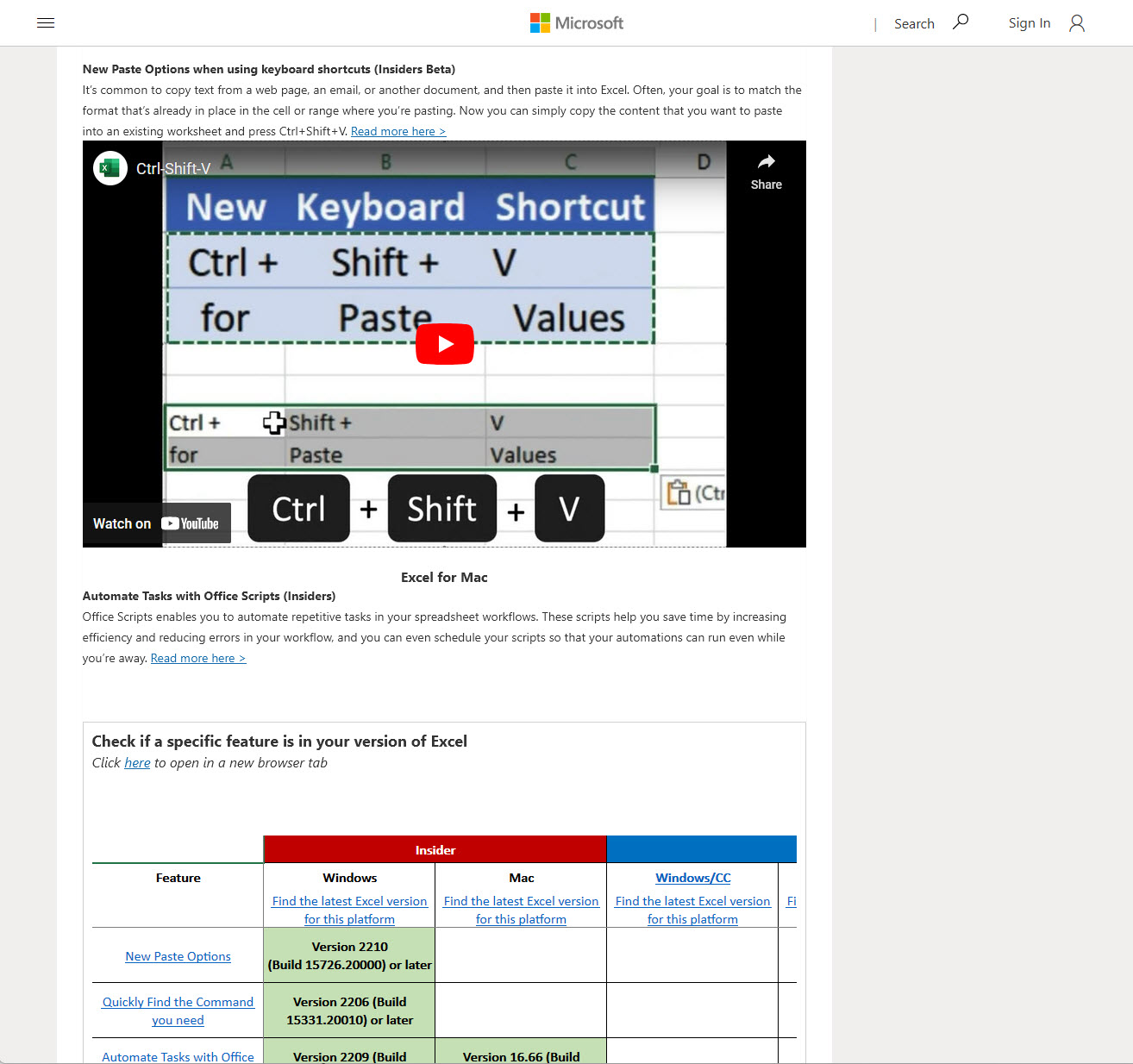Viewport: 1133px width, 1064px height.
Task: Open the Windows/CC column link
Action: [x=692, y=878]
